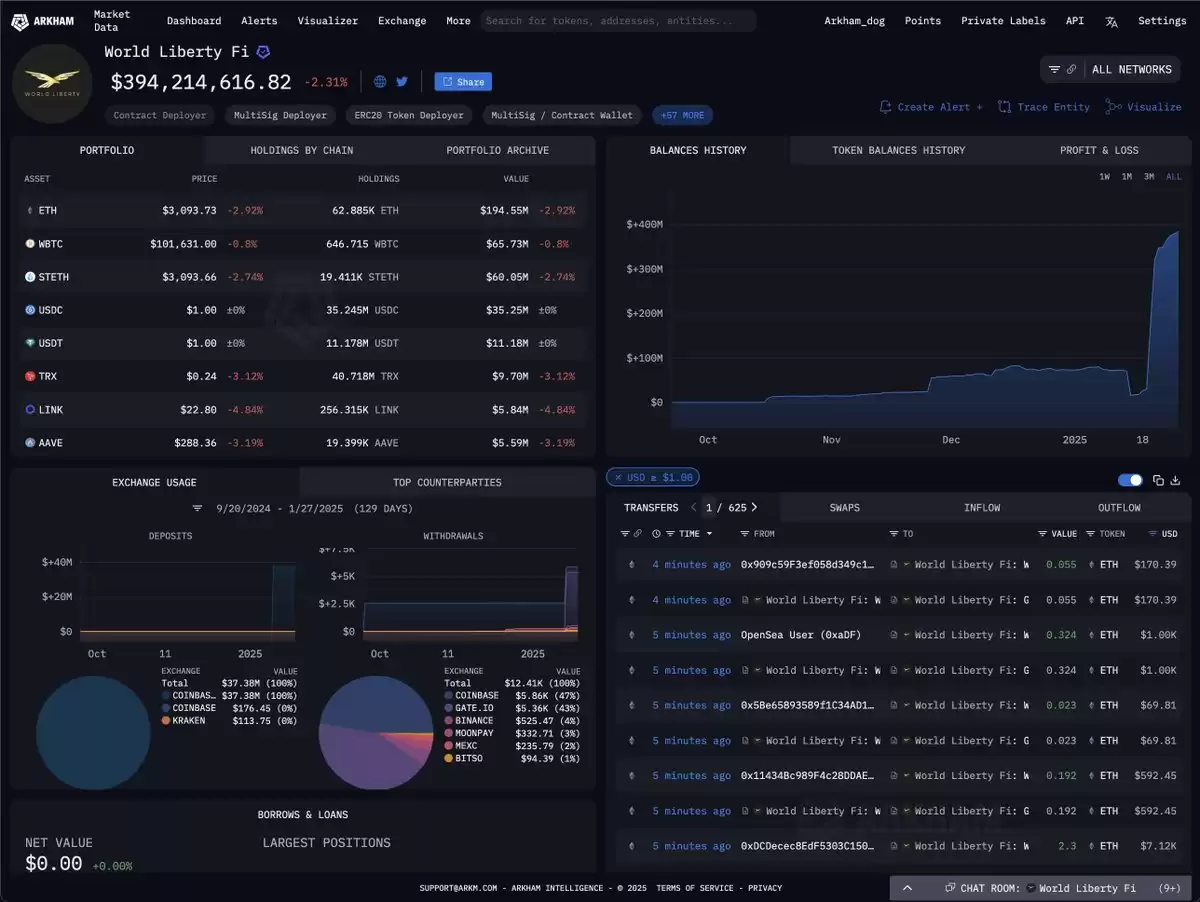Screen dimensions: 1200x902
Task: Expand the +57 MORE tags
Action: pos(682,116)
